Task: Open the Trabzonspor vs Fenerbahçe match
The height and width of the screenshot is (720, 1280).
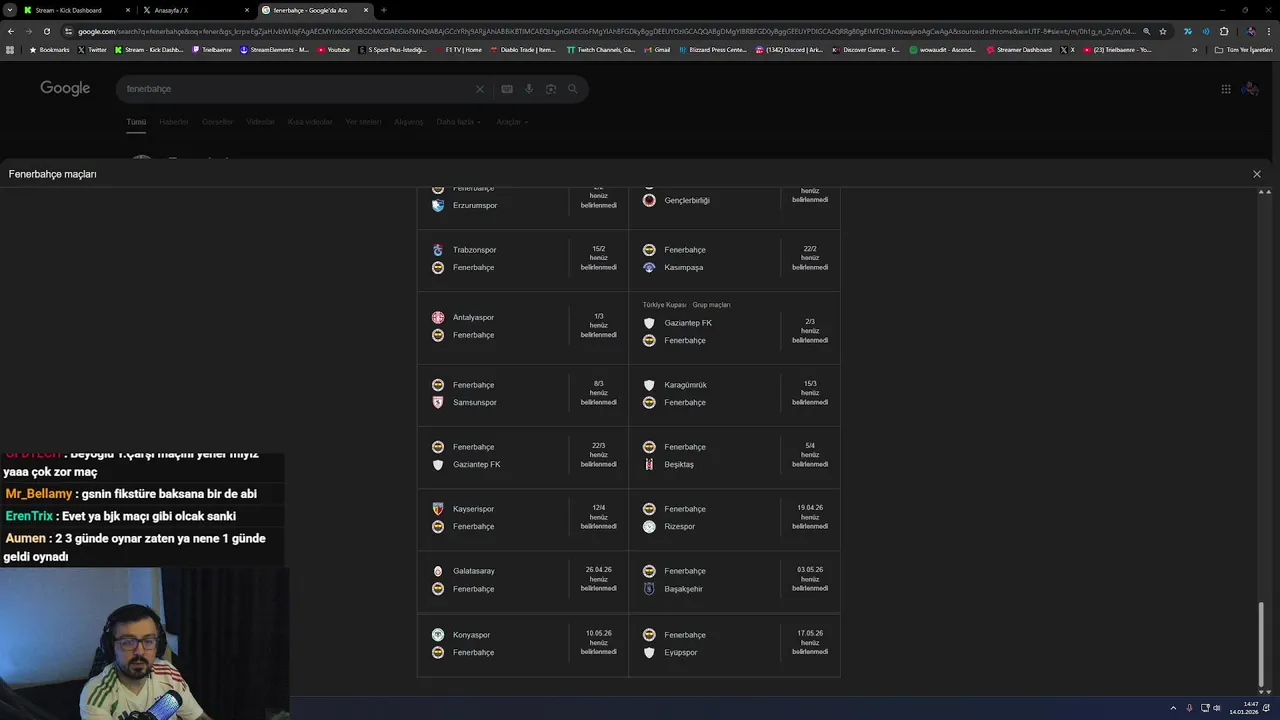Action: click(x=523, y=258)
